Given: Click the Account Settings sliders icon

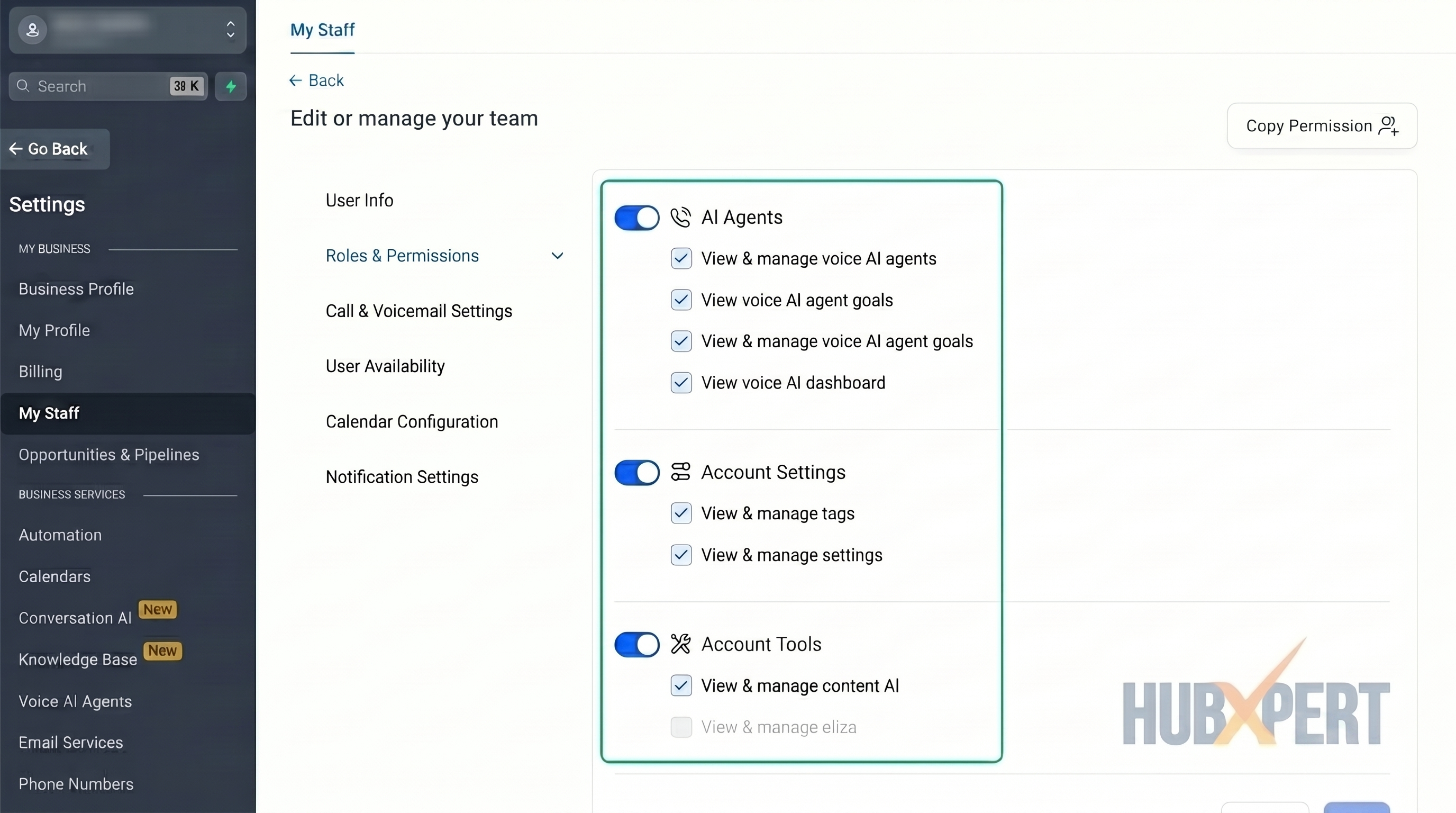Looking at the screenshot, I should (x=680, y=472).
